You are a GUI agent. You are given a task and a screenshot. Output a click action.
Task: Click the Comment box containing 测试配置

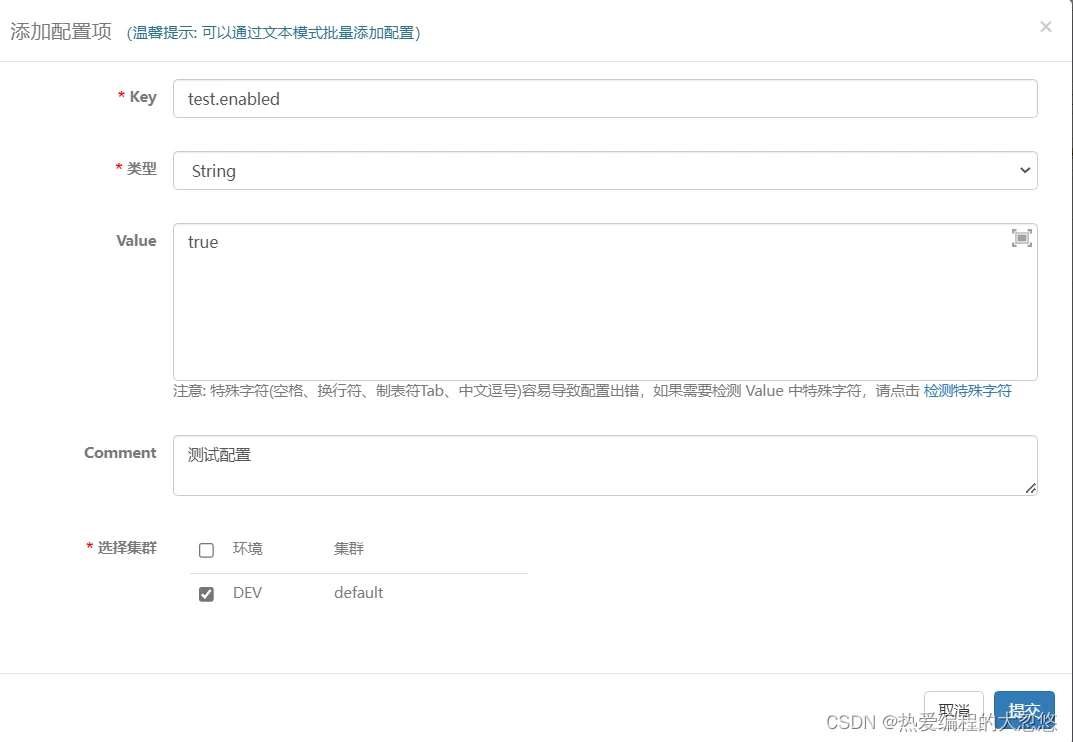pyautogui.click(x=600, y=465)
